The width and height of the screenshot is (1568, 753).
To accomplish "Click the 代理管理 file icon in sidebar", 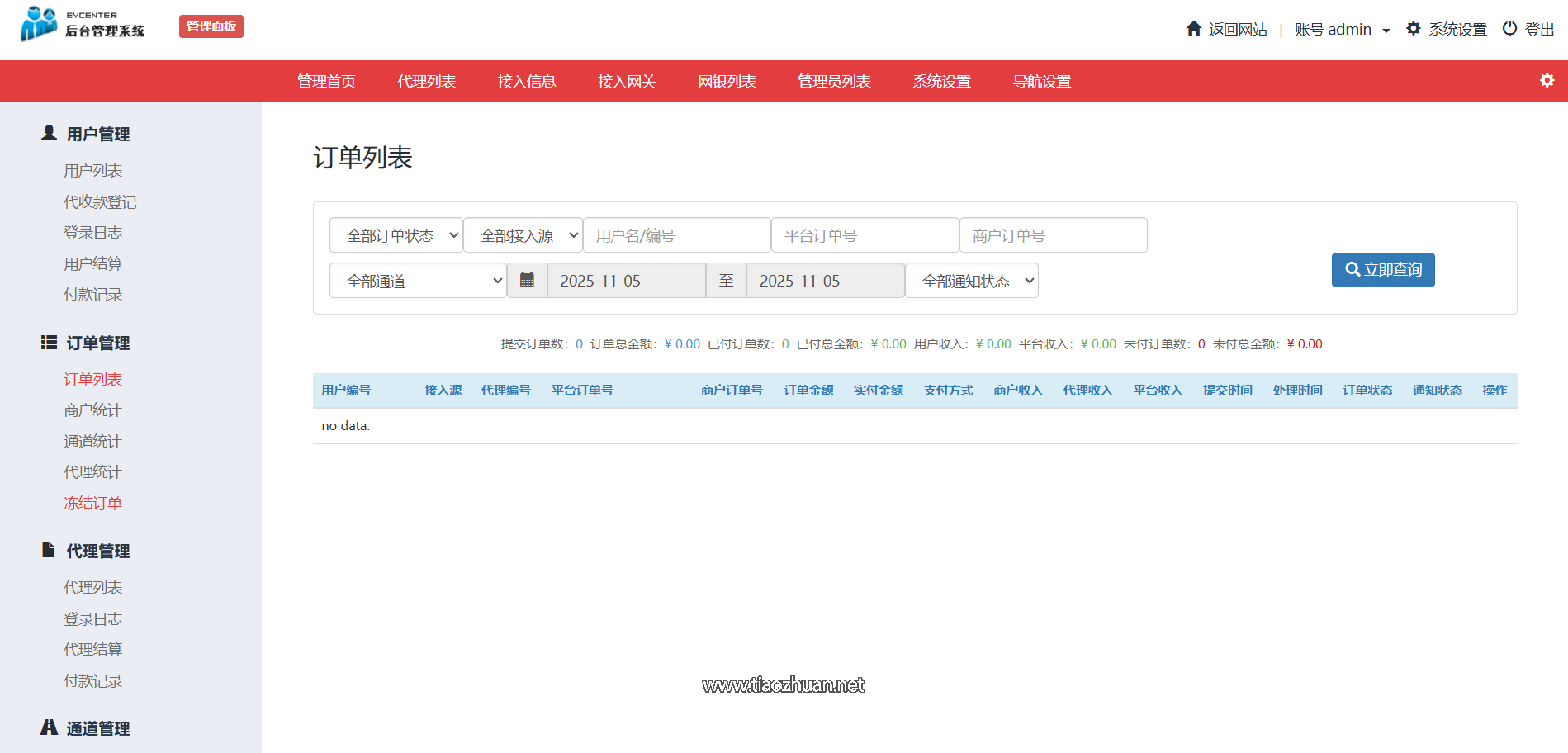I will tap(49, 550).
